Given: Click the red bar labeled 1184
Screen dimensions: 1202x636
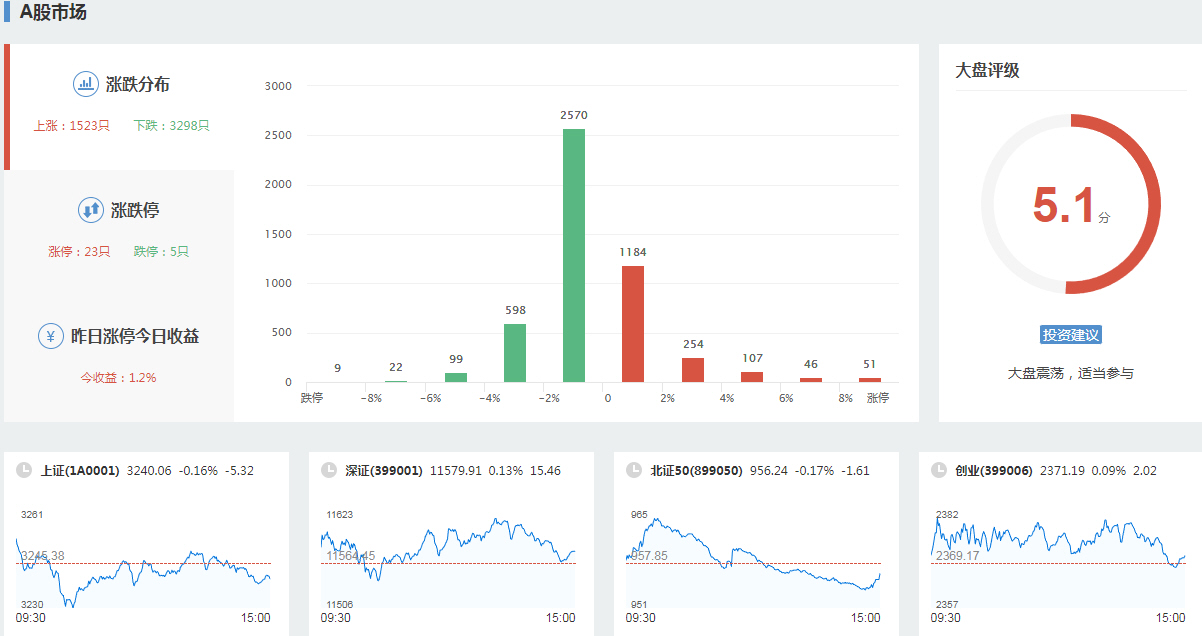Looking at the screenshot, I should tap(633, 324).
